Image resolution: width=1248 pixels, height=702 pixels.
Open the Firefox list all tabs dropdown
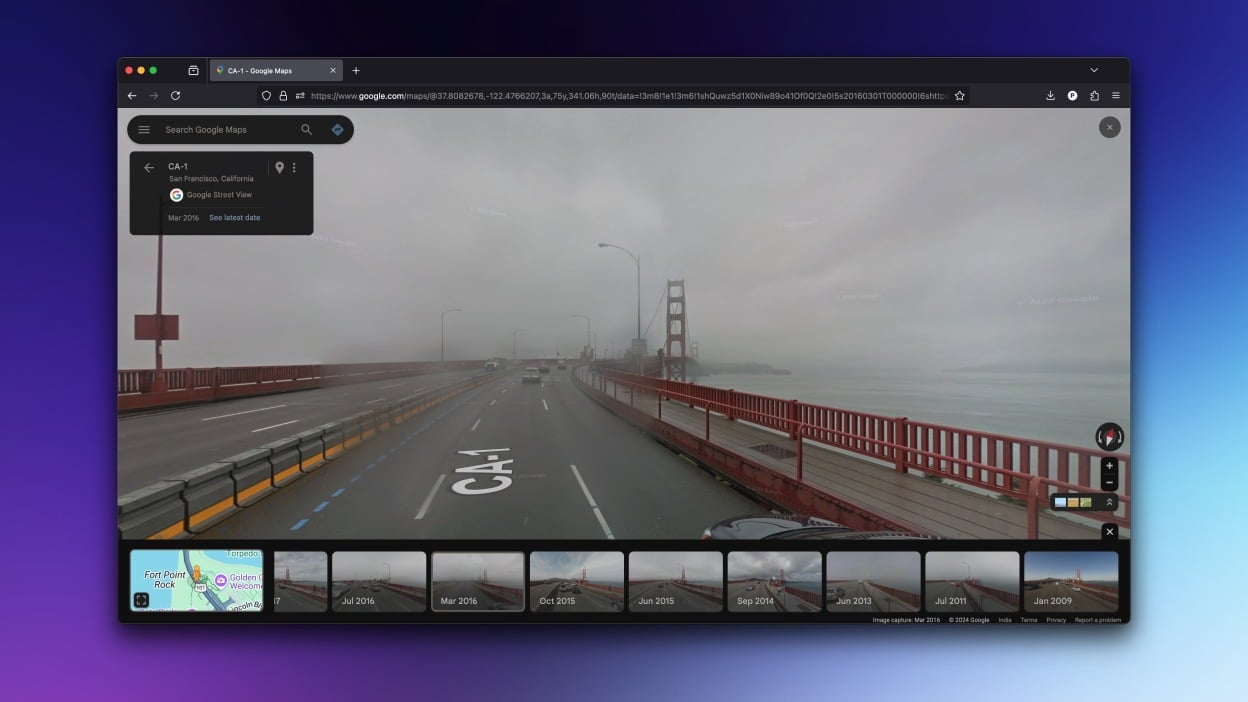pos(1094,71)
